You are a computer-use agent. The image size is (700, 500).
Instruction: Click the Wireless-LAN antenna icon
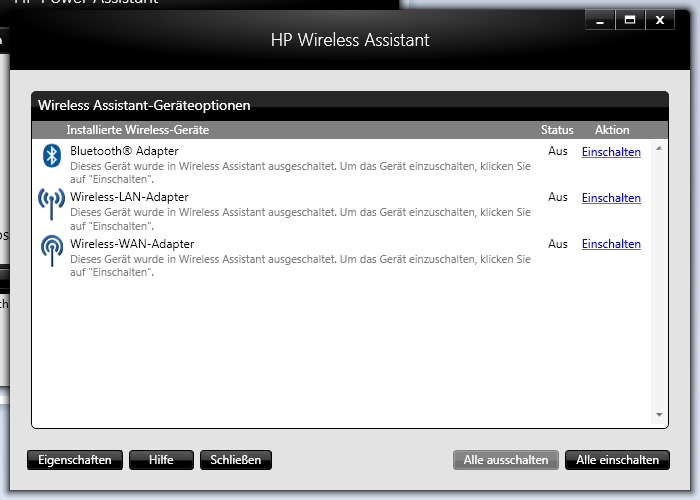click(51, 204)
